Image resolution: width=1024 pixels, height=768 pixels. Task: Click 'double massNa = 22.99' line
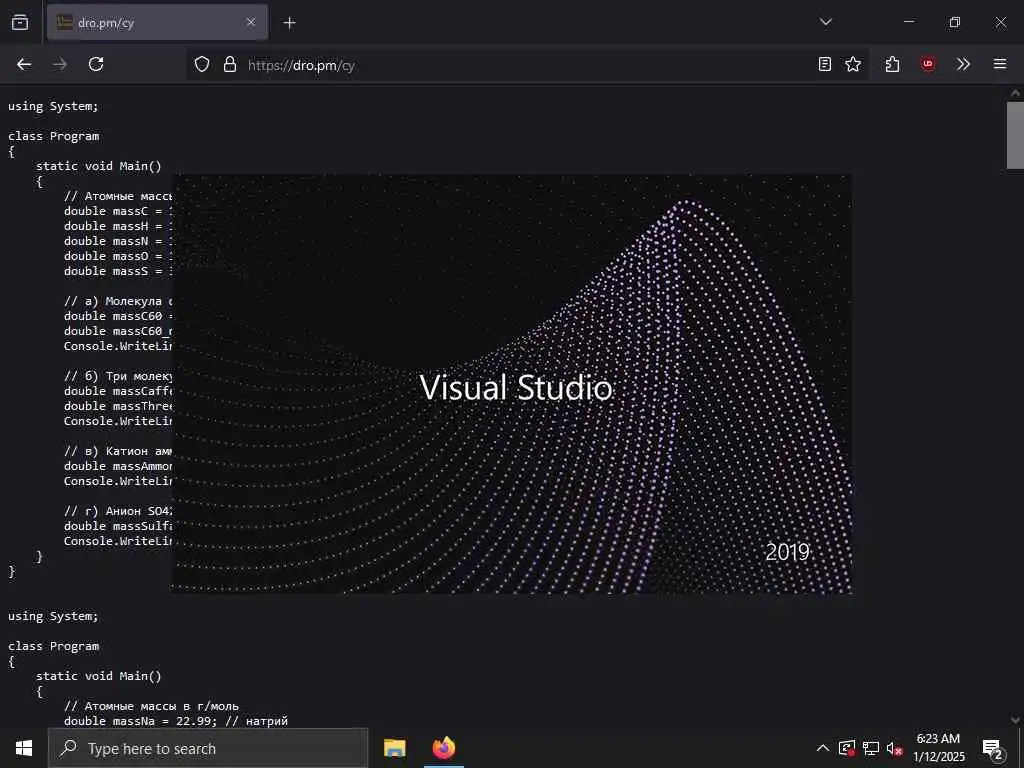tap(176, 721)
